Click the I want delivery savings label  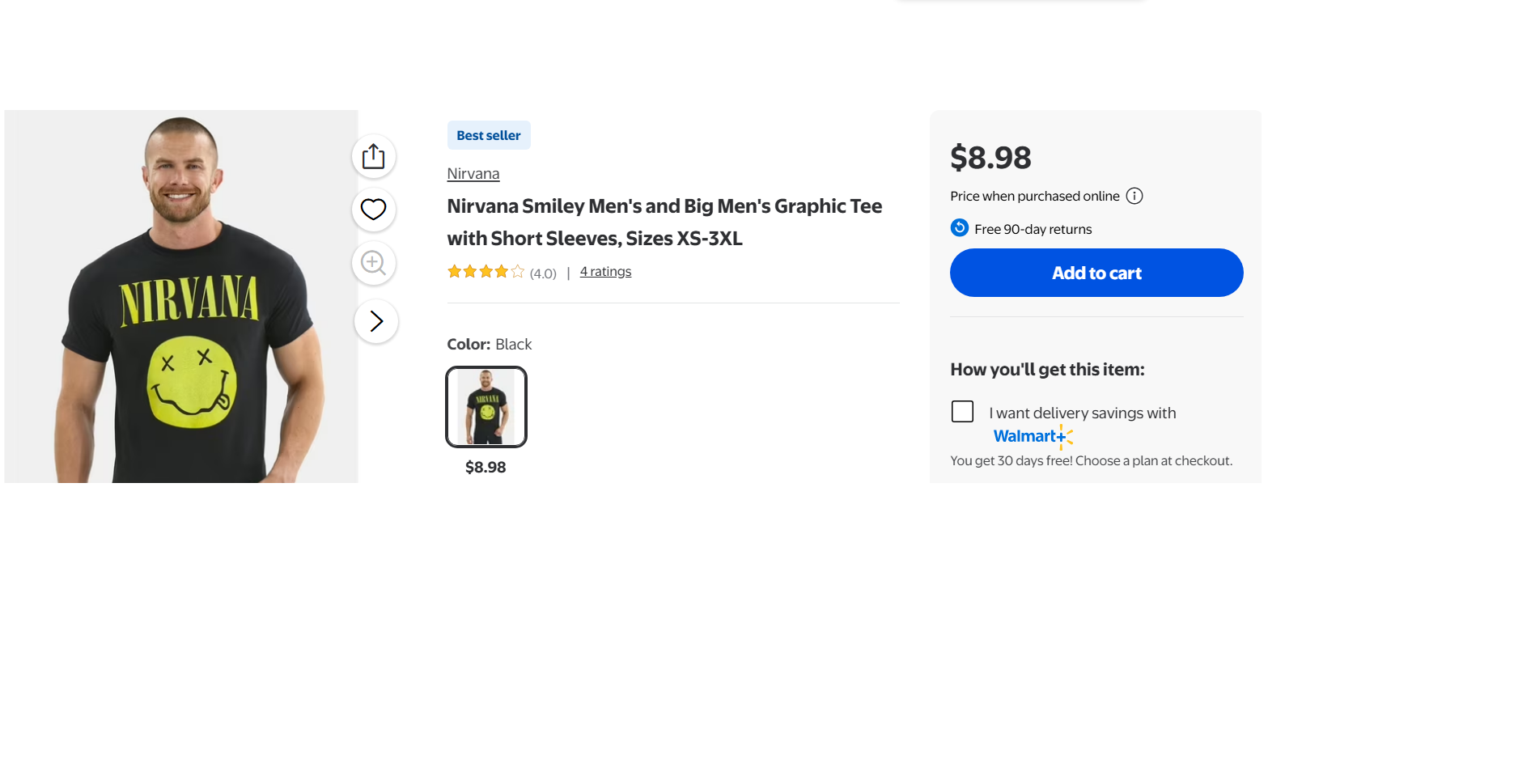point(1083,413)
